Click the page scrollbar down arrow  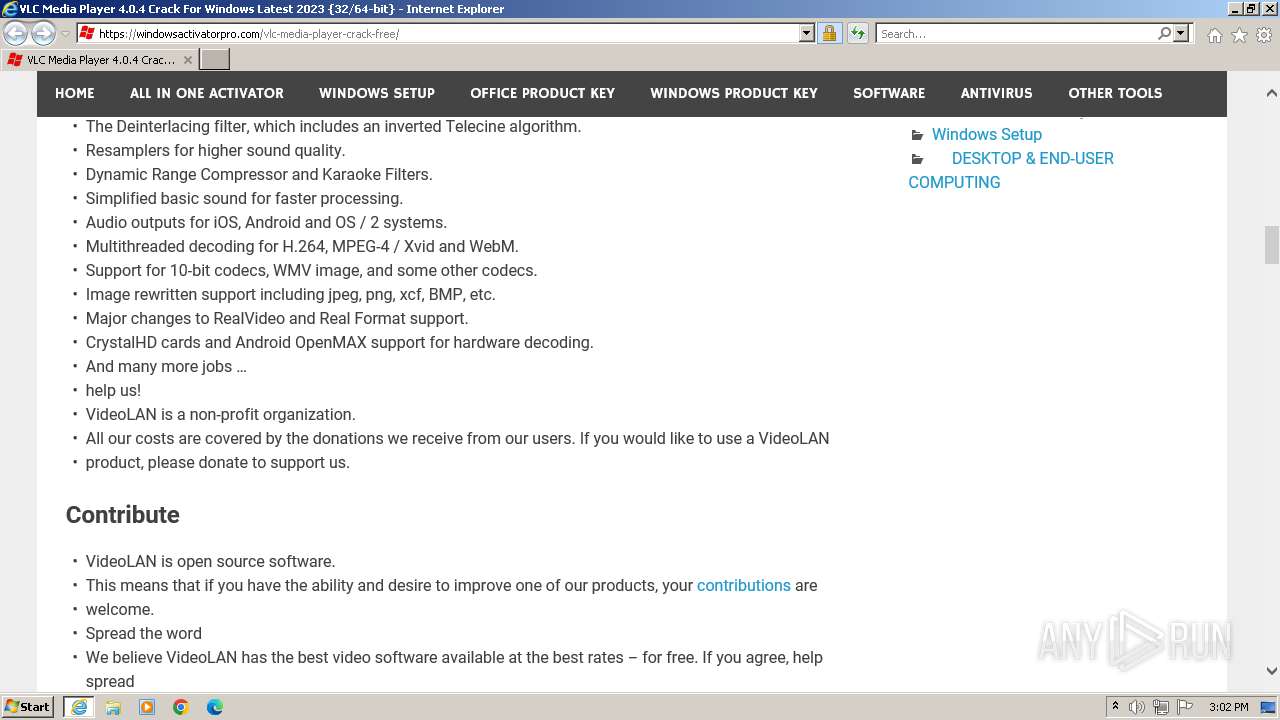tap(1271, 671)
